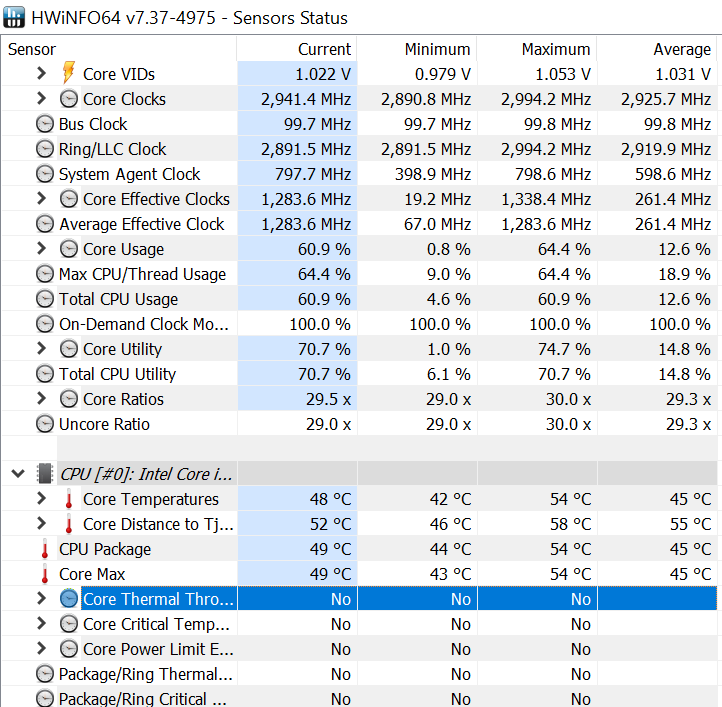Select the Ring/LLC Clock label
This screenshot has height=707, width=722.
(x=112, y=149)
